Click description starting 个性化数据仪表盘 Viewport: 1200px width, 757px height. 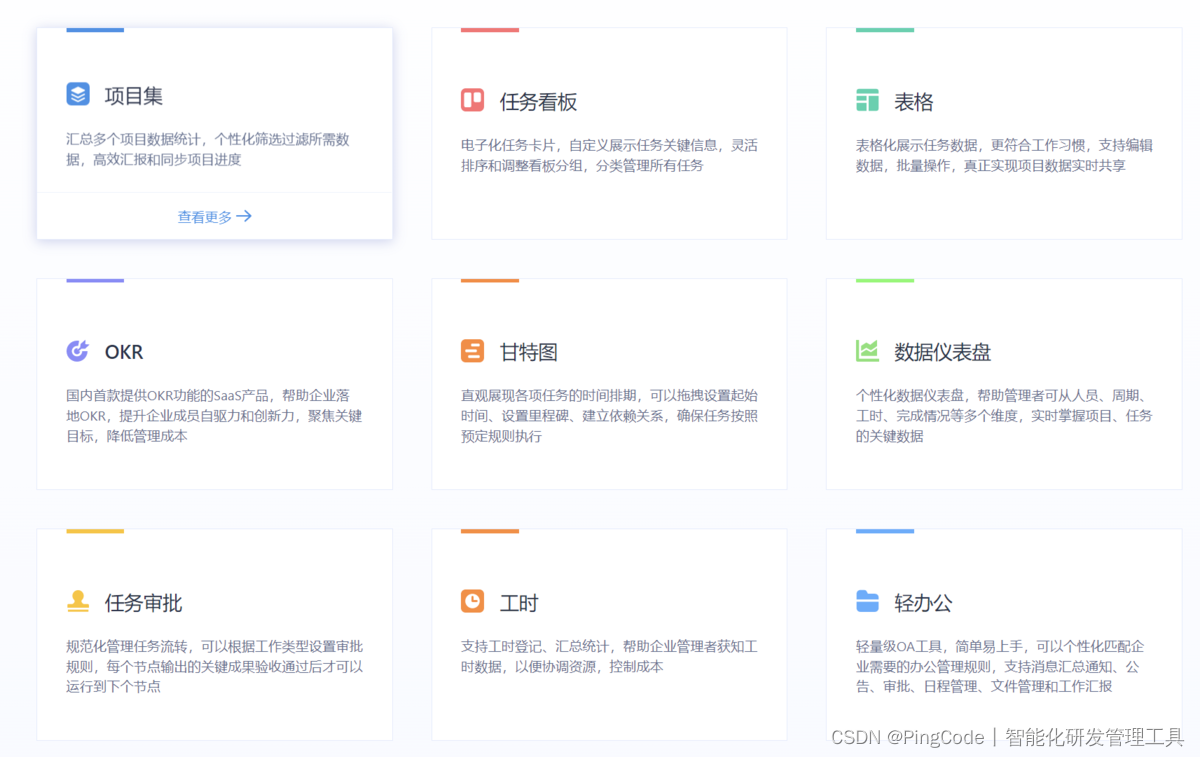tap(1004, 416)
